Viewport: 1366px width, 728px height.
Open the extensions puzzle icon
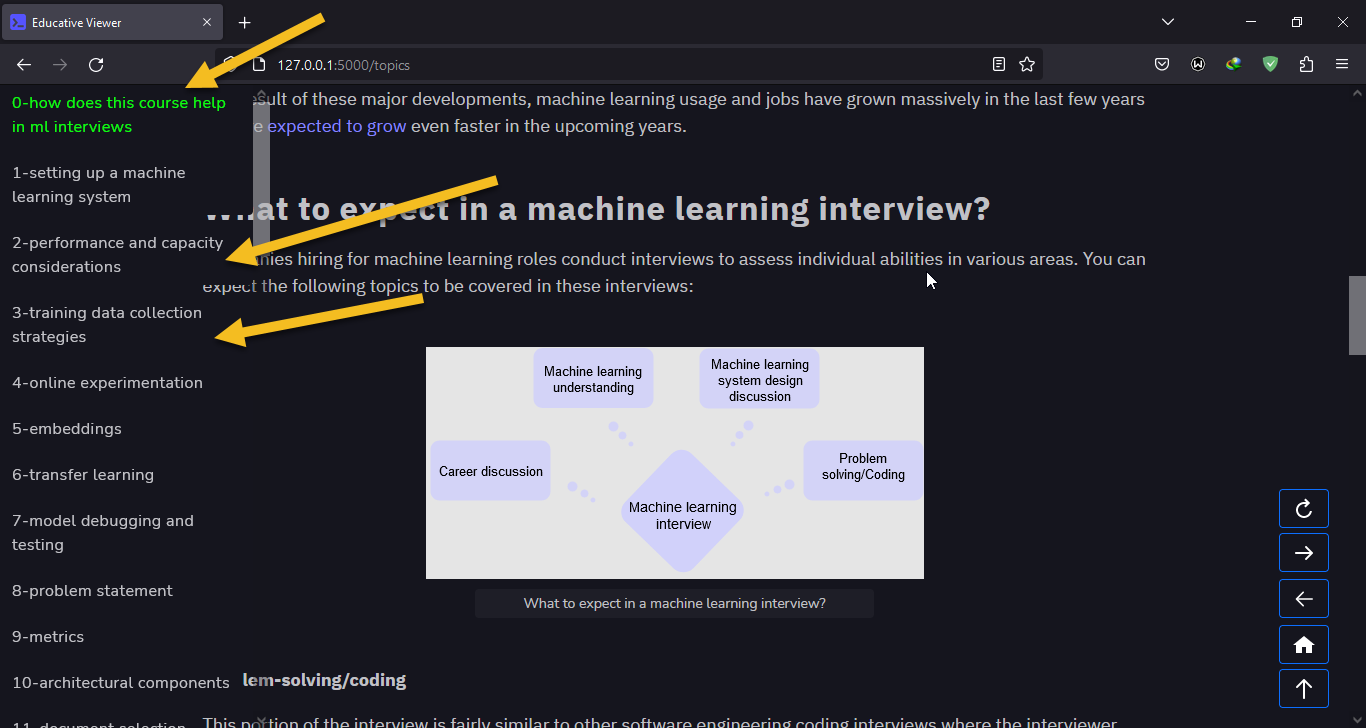coord(1306,65)
